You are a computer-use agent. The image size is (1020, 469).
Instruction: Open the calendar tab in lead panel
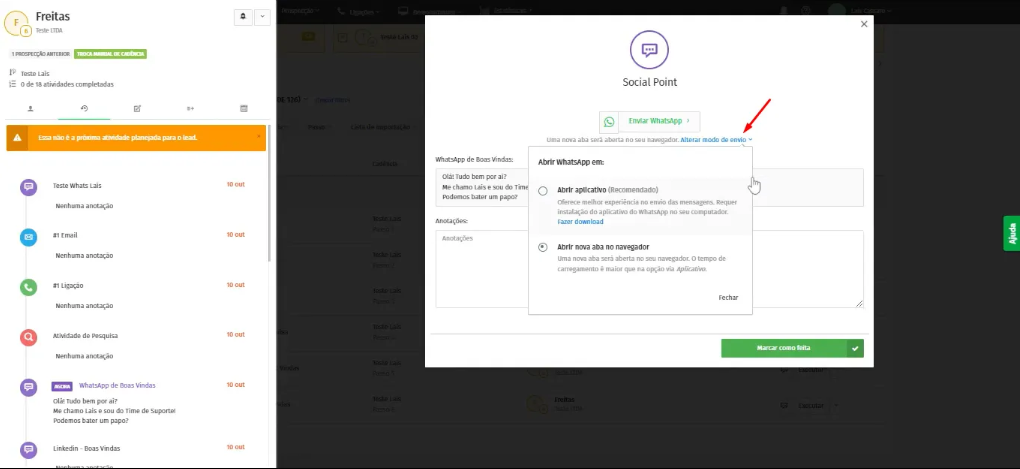click(x=244, y=109)
